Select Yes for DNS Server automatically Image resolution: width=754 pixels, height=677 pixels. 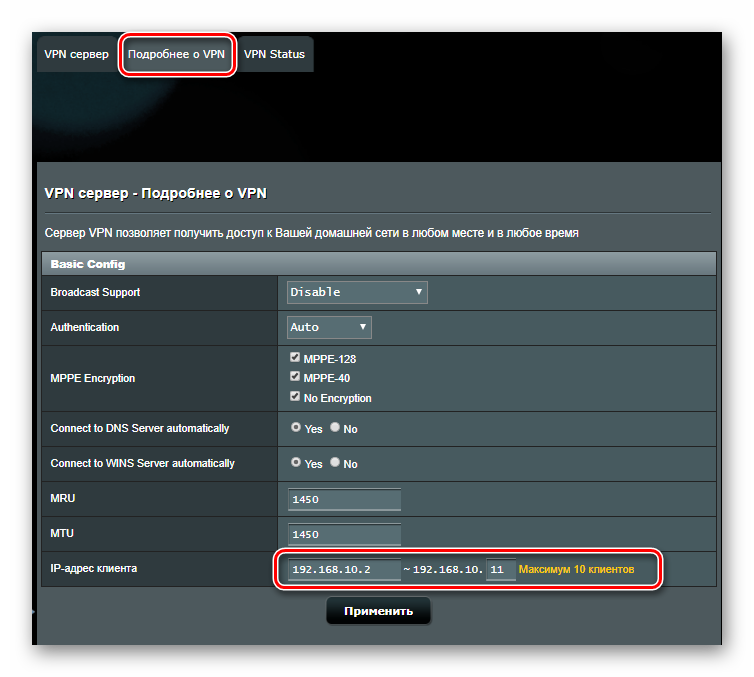coord(296,427)
